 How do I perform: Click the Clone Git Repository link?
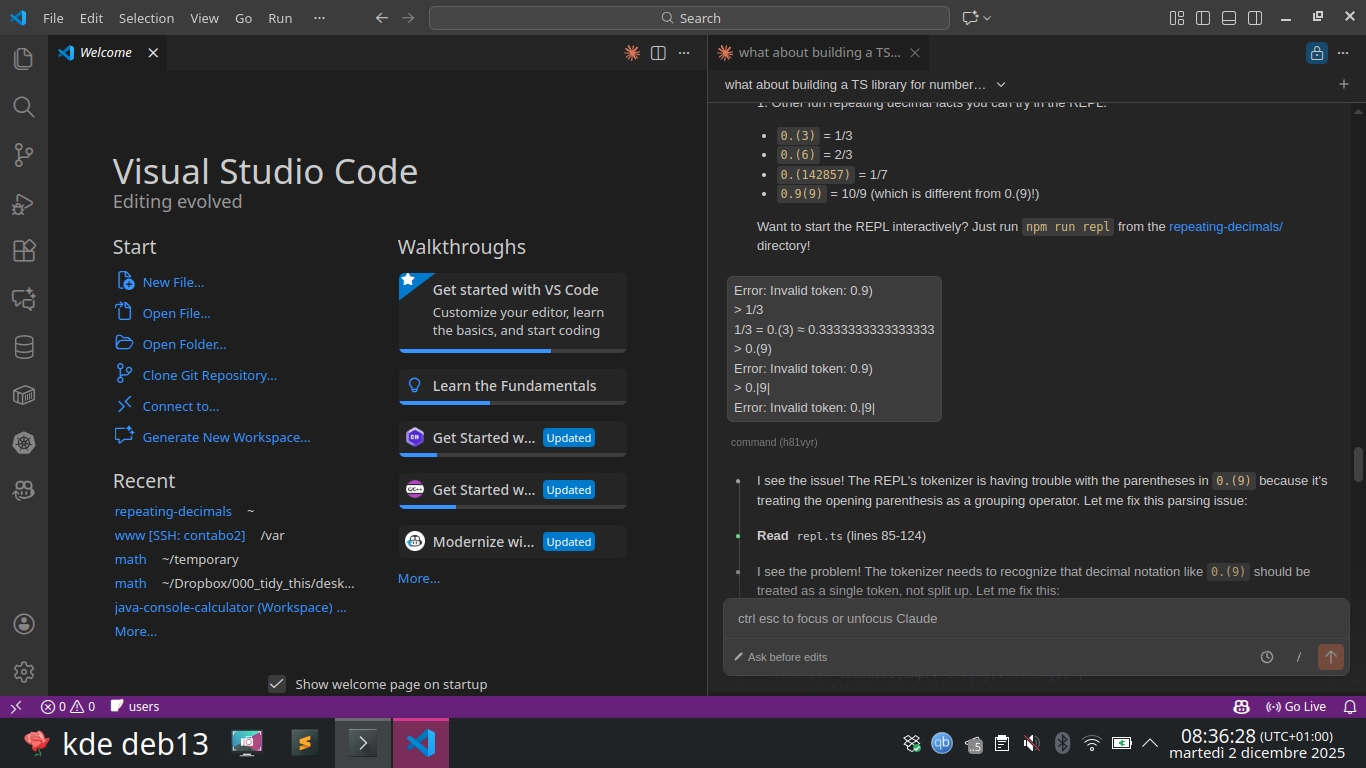[209, 375]
